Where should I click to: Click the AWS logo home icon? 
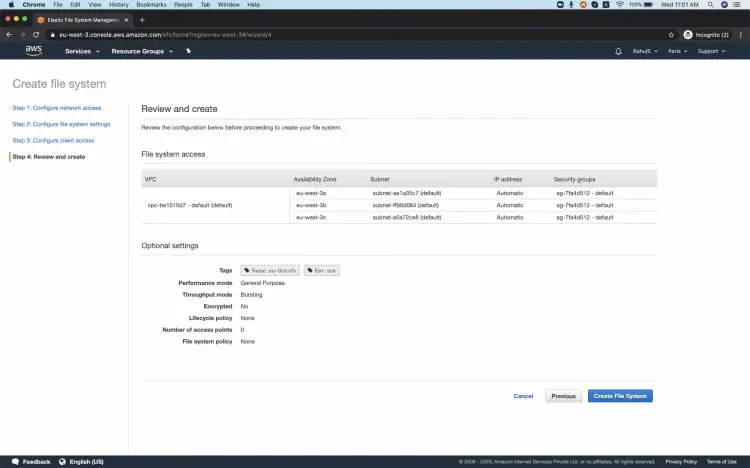point(33,51)
